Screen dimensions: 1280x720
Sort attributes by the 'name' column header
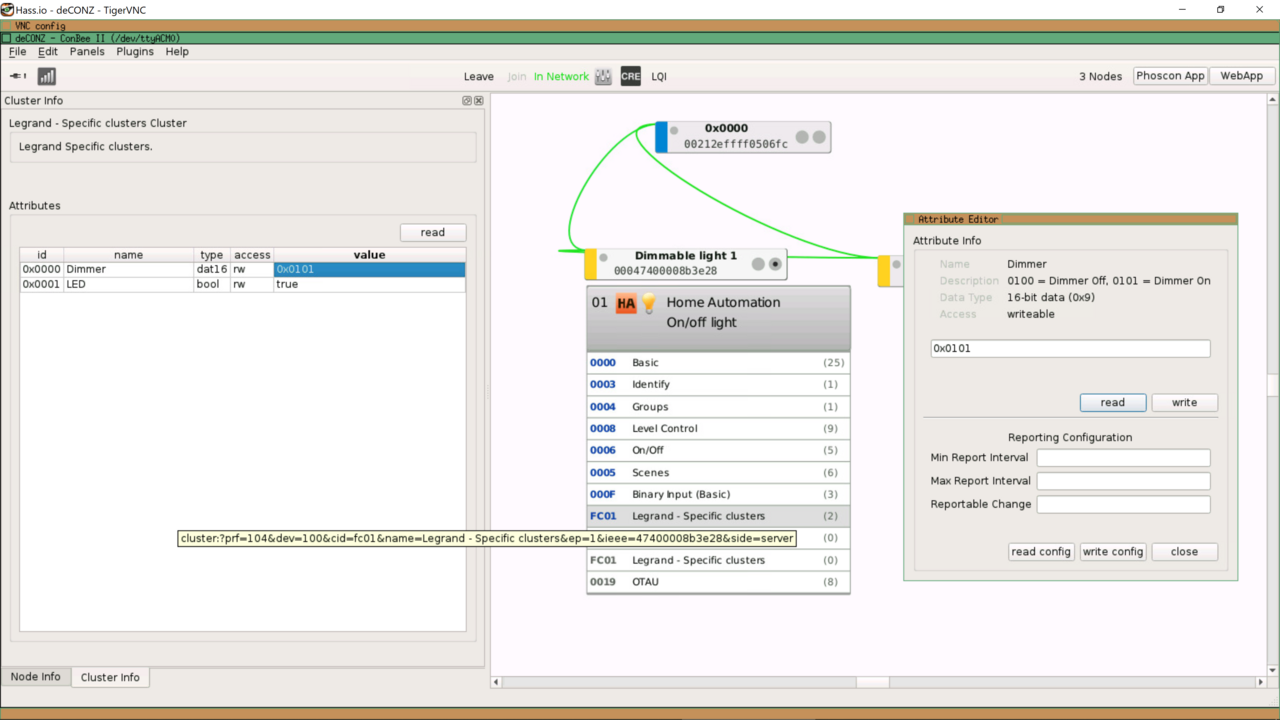click(128, 255)
